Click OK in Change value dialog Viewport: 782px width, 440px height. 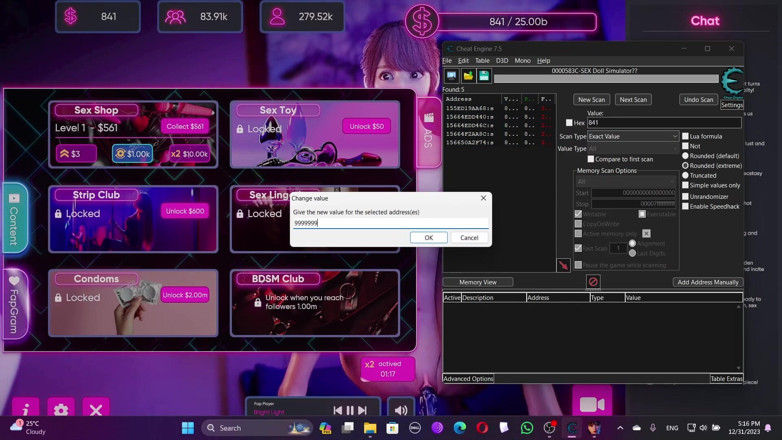coord(428,237)
